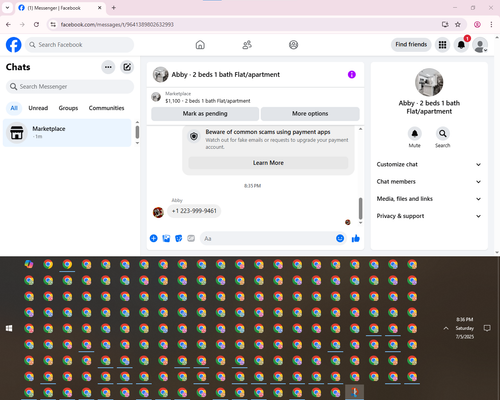Search in conversation magnifier icon
The height and width of the screenshot is (400, 500).
click(x=442, y=134)
